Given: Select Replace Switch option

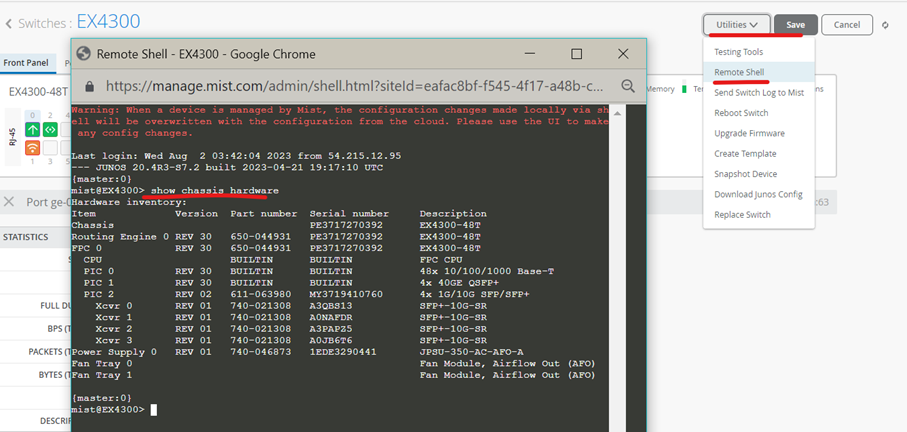Looking at the screenshot, I should coord(742,215).
